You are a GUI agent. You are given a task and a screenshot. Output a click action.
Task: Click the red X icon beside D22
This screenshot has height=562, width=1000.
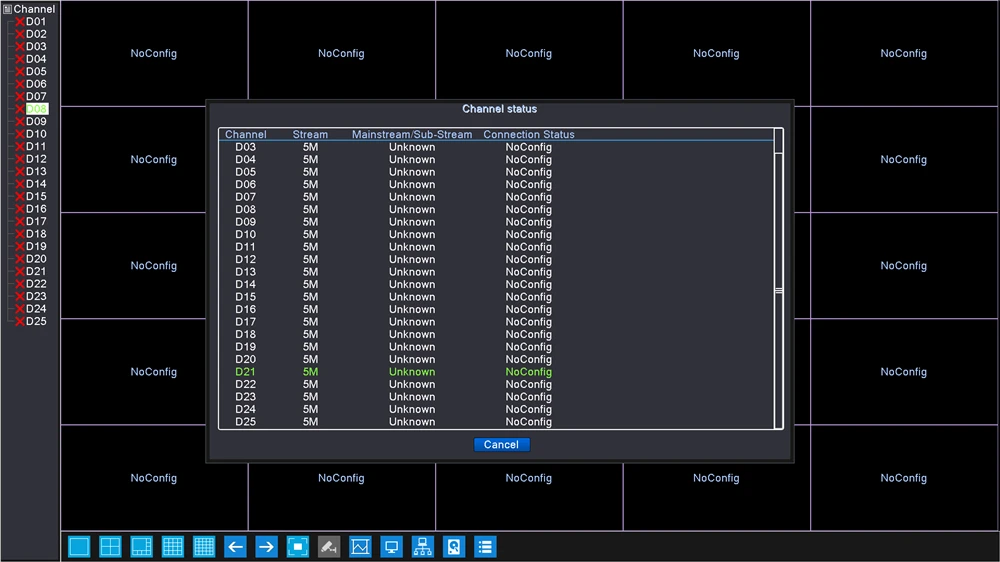(20, 284)
